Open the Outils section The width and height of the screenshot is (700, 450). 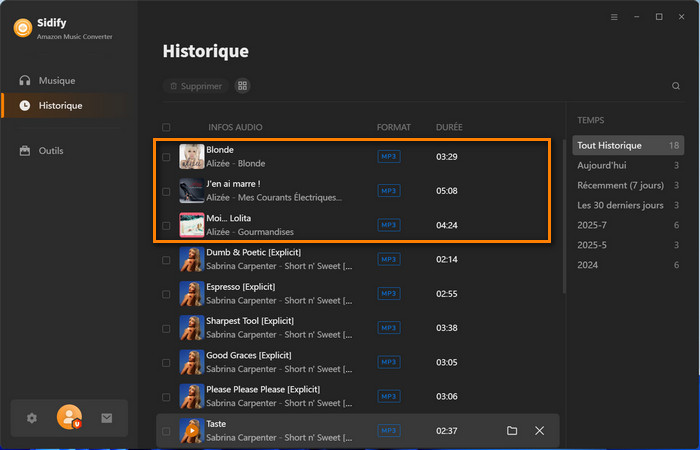51,151
